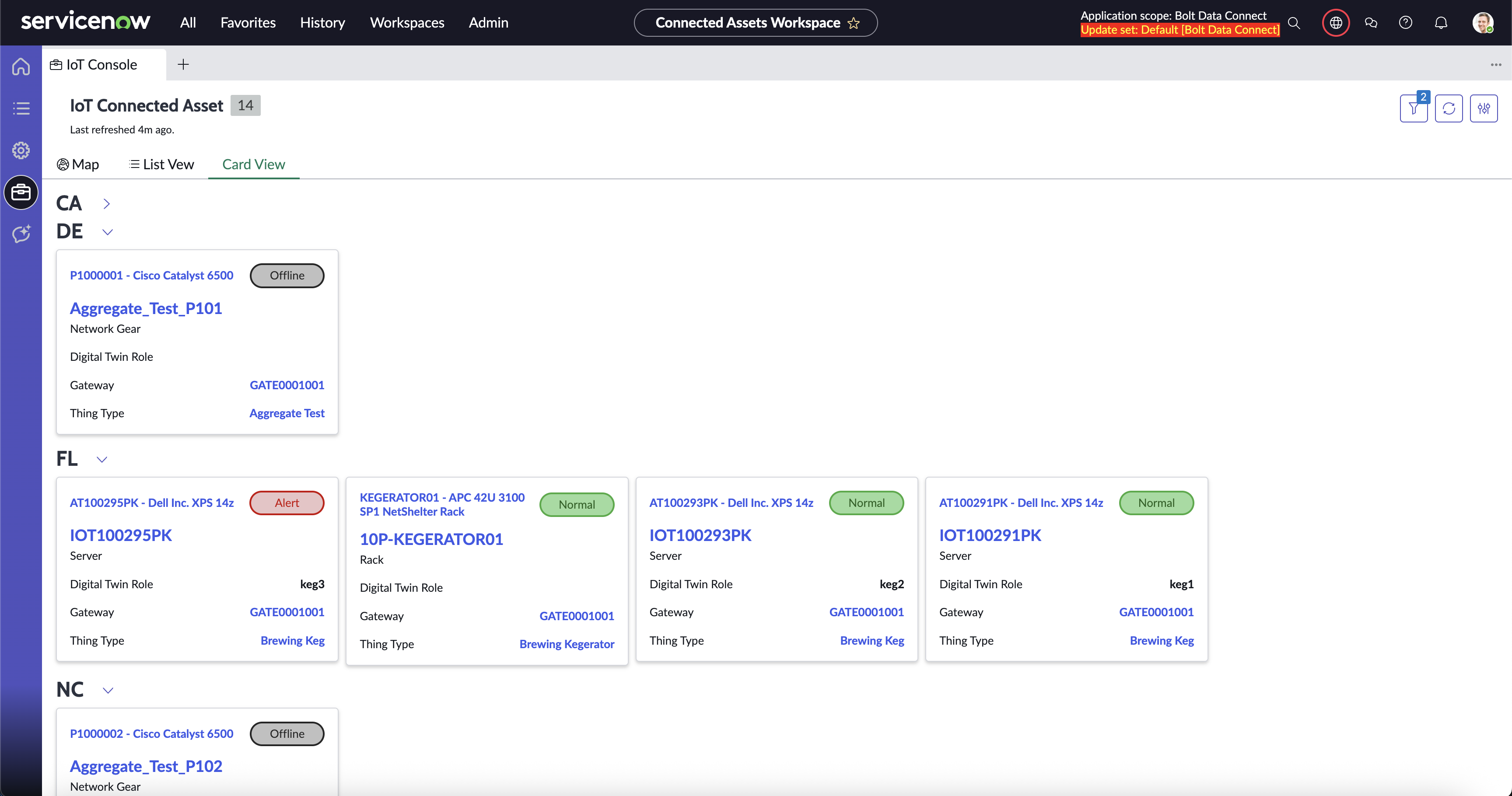Open P1000001 - Cisco Catalyst 6500 link
1512x796 pixels.
[x=151, y=275]
